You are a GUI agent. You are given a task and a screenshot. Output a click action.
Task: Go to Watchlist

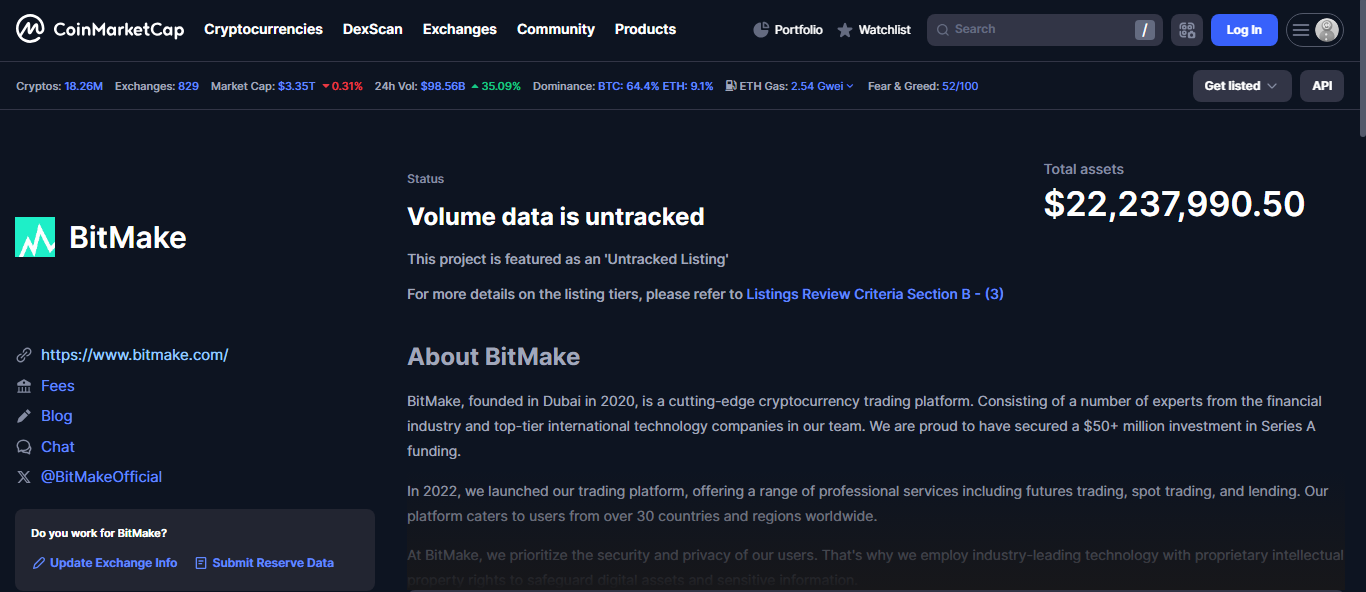click(x=874, y=30)
